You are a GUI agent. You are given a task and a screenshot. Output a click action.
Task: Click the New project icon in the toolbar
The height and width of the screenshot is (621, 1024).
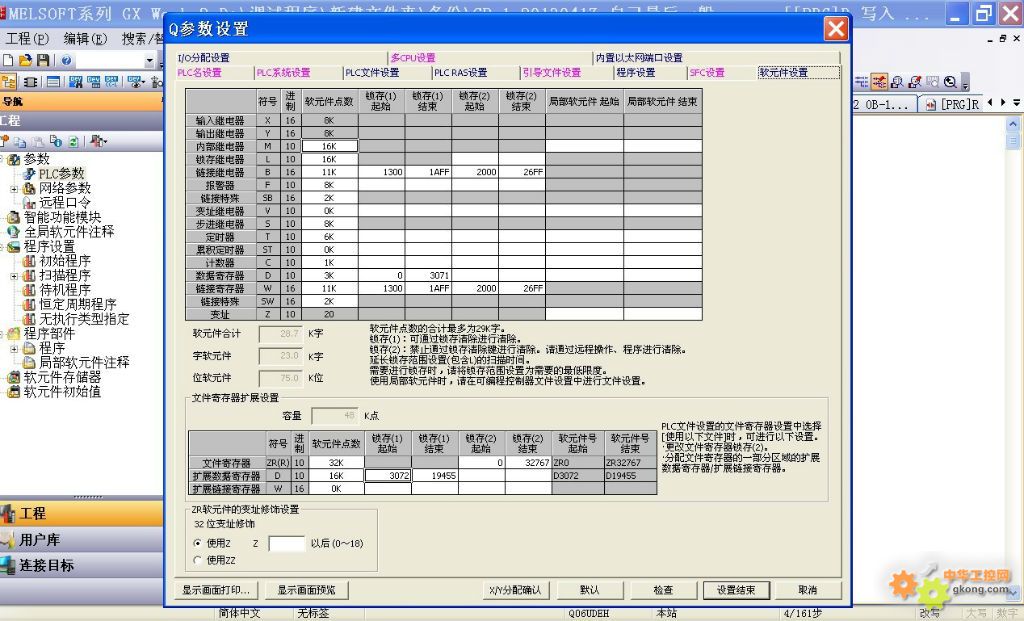(x=8, y=60)
